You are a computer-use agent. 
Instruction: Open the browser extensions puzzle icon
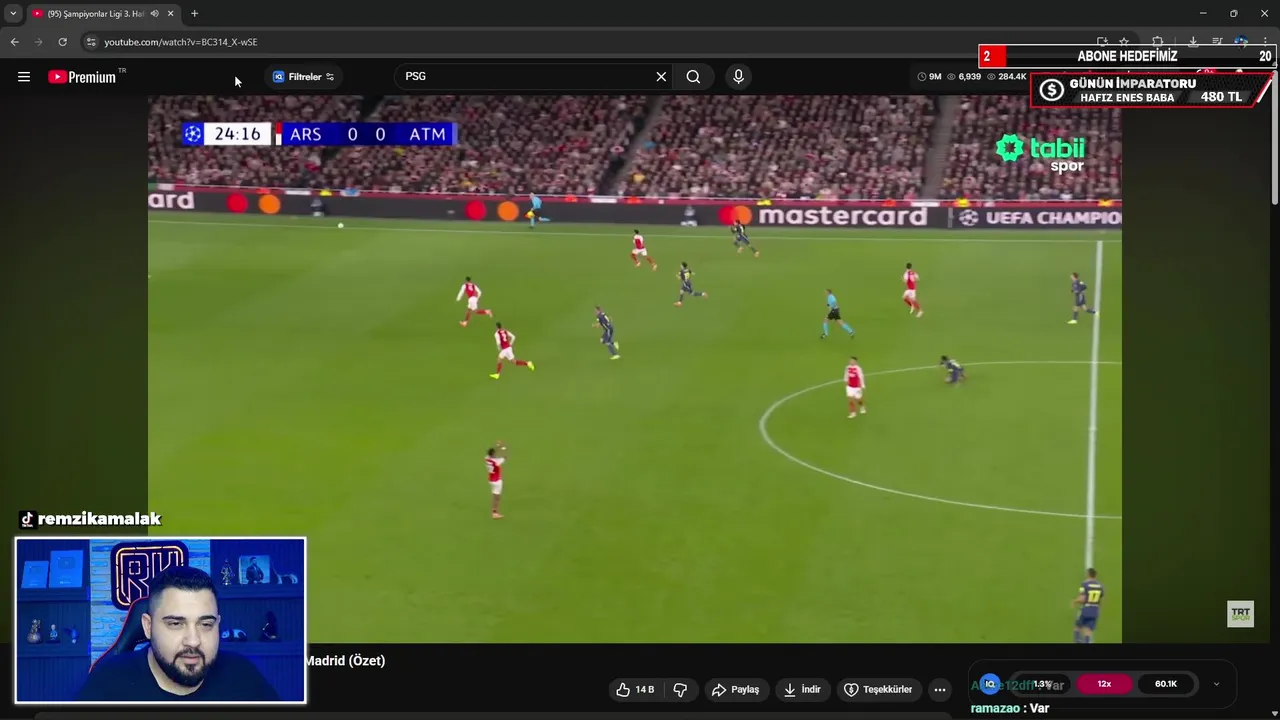click(x=1158, y=42)
